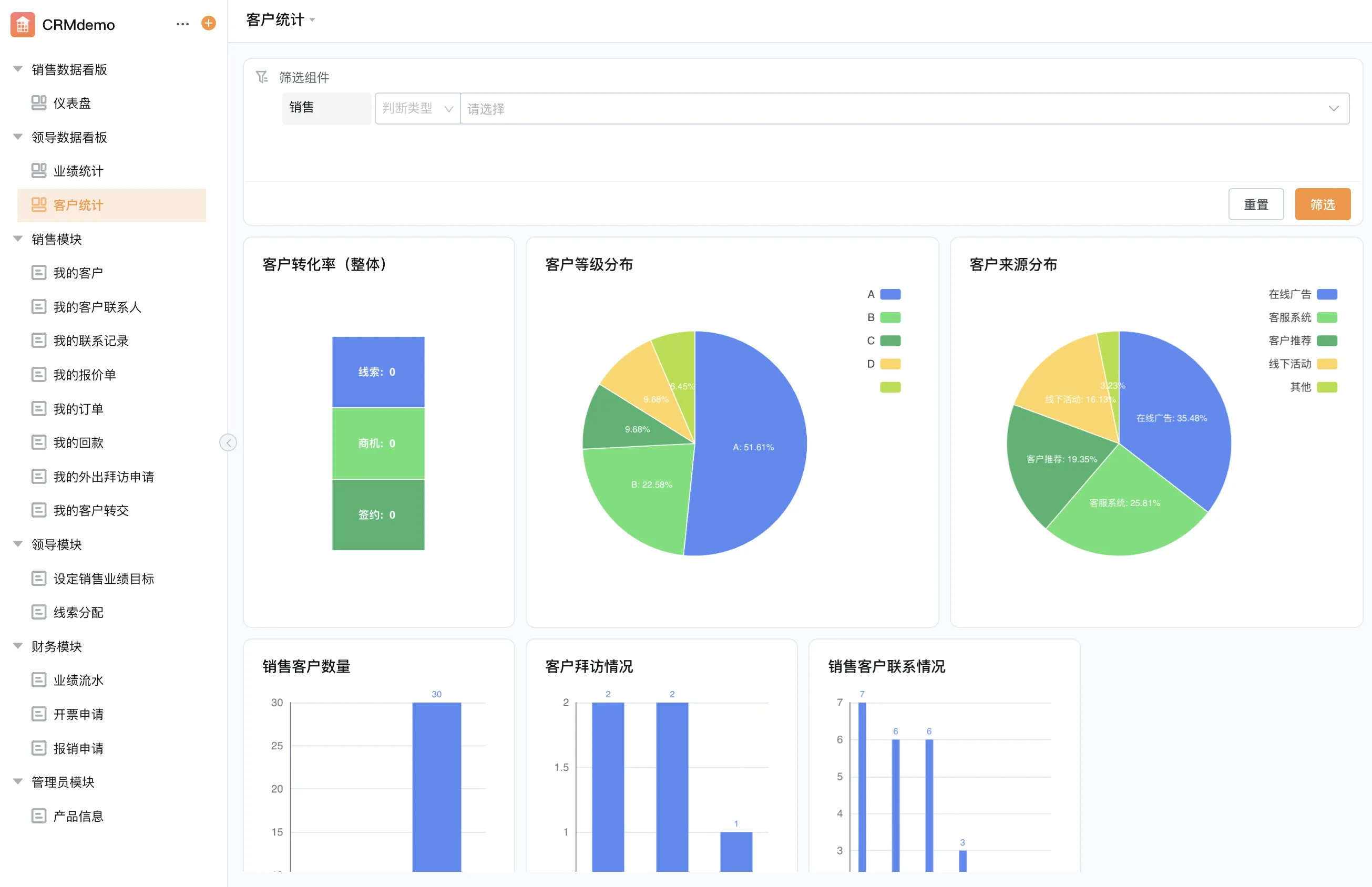1372x887 pixels.
Task: Click the green B legend color swatch
Action: pyautogui.click(x=890, y=317)
